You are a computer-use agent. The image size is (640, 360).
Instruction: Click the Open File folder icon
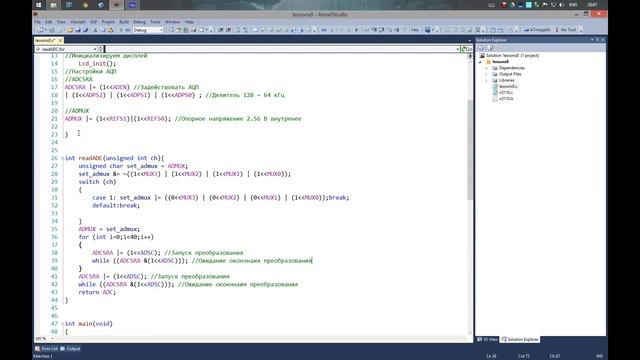point(70,30)
